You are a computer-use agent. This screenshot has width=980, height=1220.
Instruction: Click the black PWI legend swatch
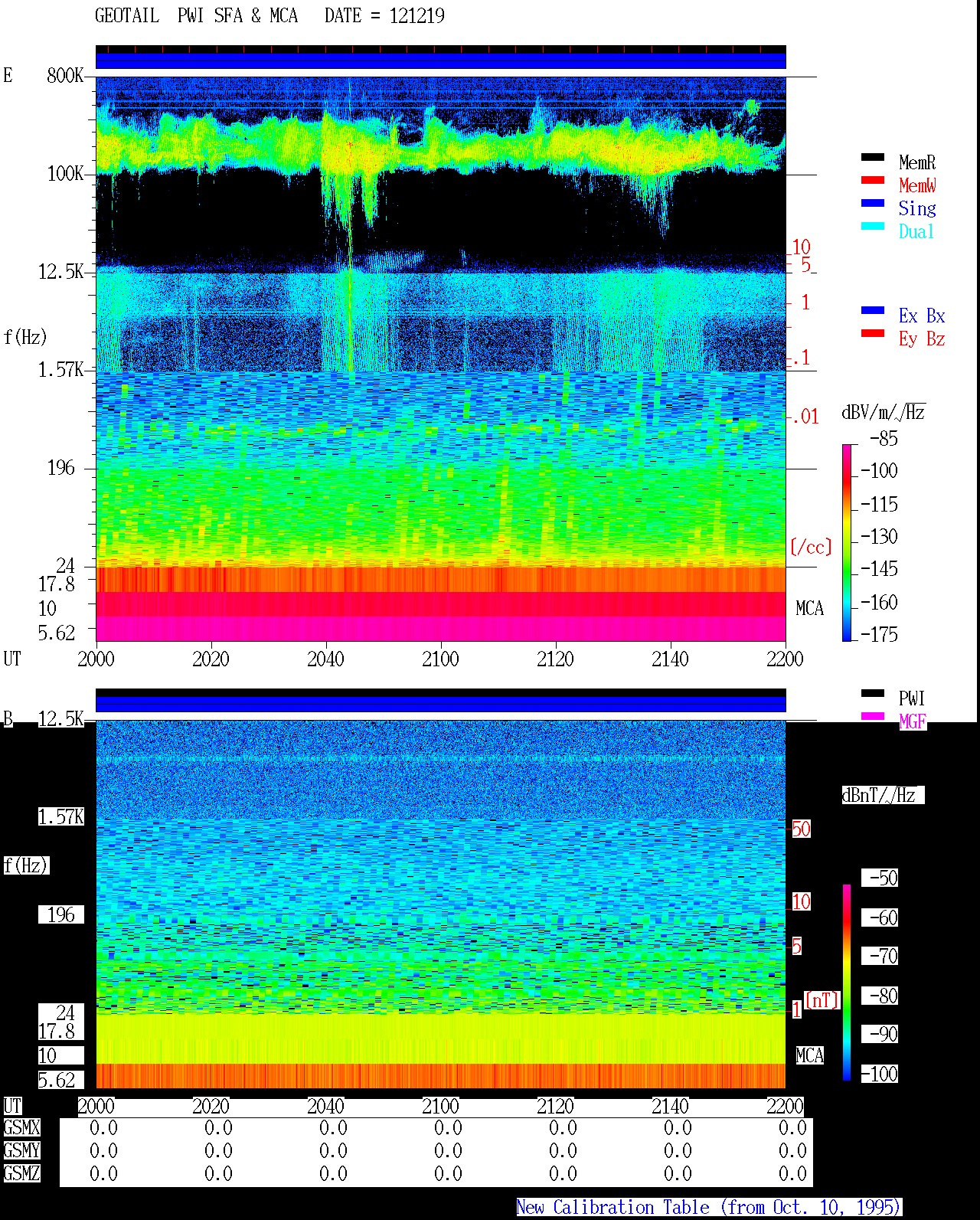[873, 694]
